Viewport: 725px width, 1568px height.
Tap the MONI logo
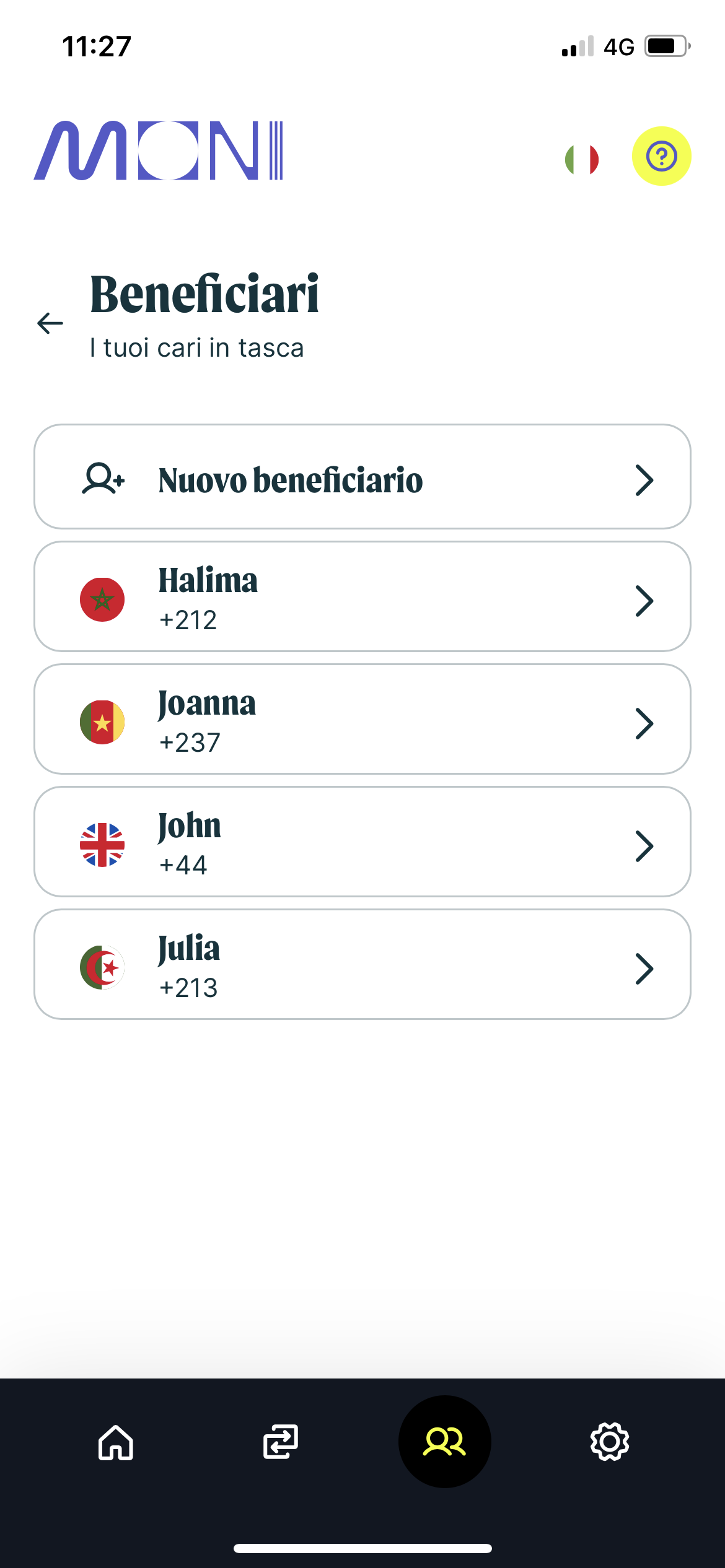159,151
